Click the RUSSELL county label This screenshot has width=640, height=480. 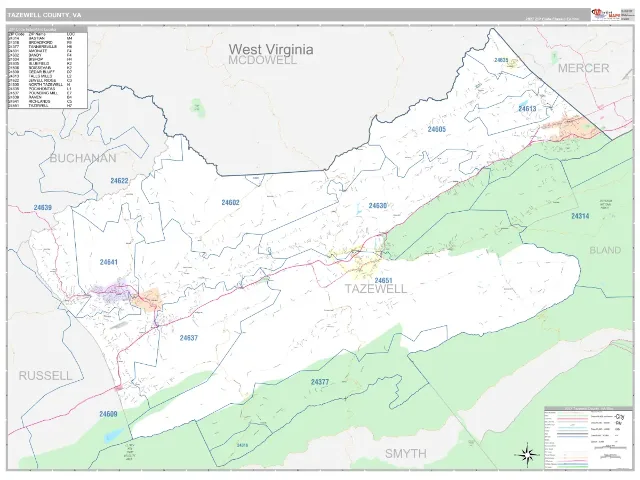45,376
